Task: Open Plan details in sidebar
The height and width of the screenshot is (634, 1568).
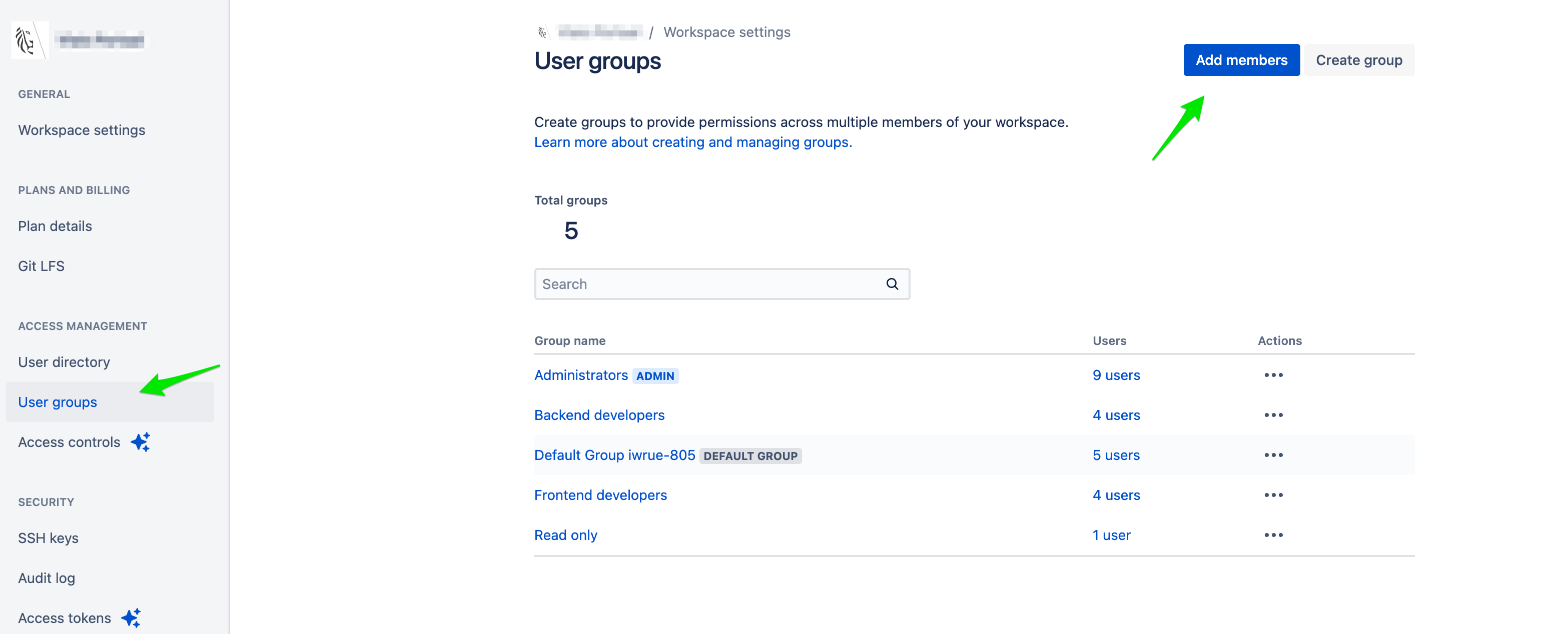Action: click(55, 226)
